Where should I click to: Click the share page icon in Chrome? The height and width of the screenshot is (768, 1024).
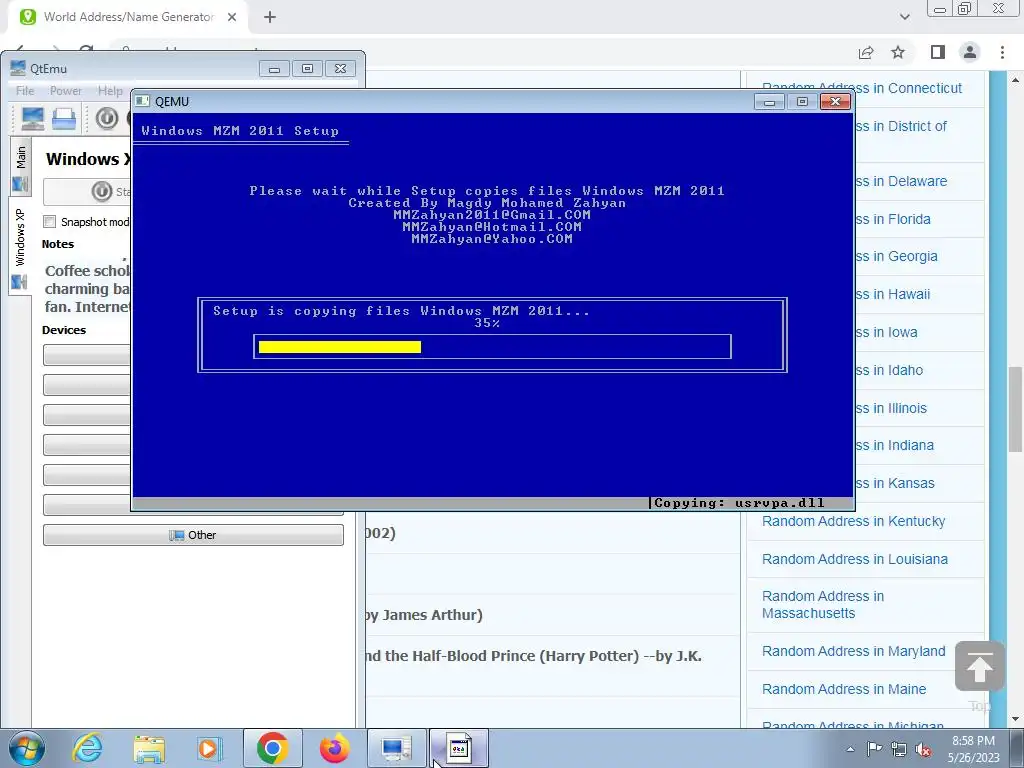tap(866, 52)
